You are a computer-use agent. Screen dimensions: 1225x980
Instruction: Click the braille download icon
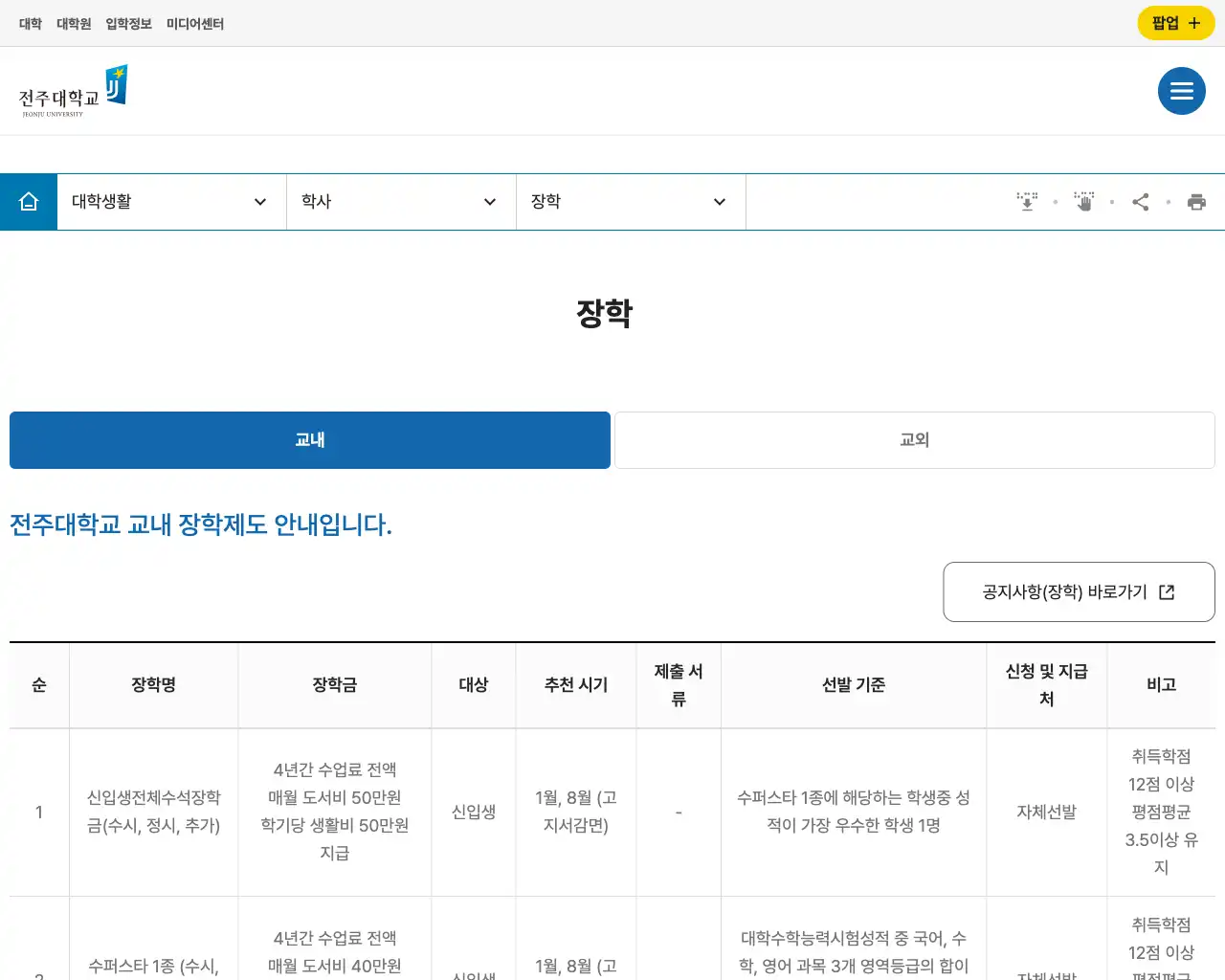click(x=1027, y=202)
